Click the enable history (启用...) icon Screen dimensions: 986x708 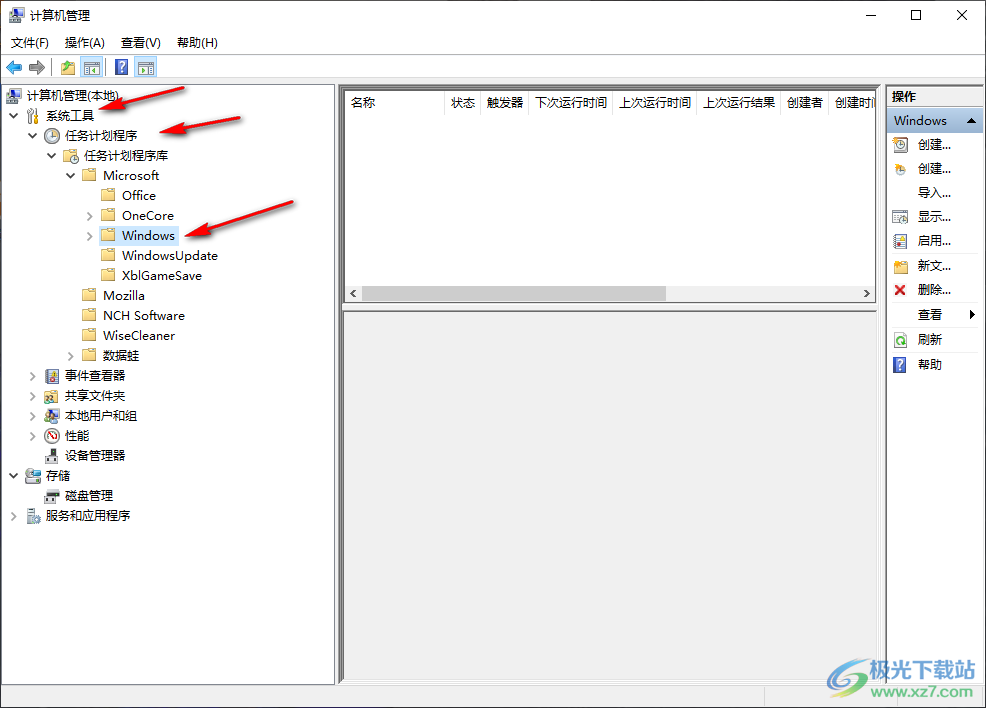tap(900, 241)
